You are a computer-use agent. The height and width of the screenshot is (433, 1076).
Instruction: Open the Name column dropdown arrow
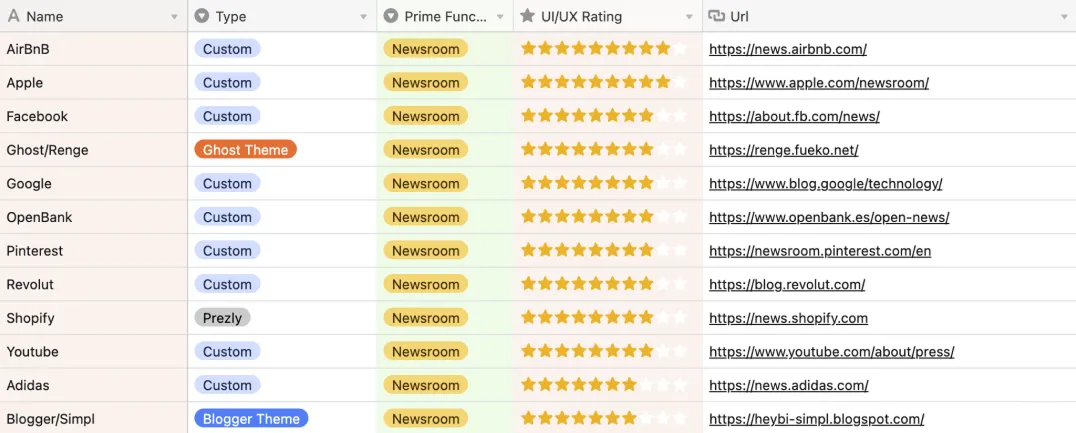[x=174, y=17]
